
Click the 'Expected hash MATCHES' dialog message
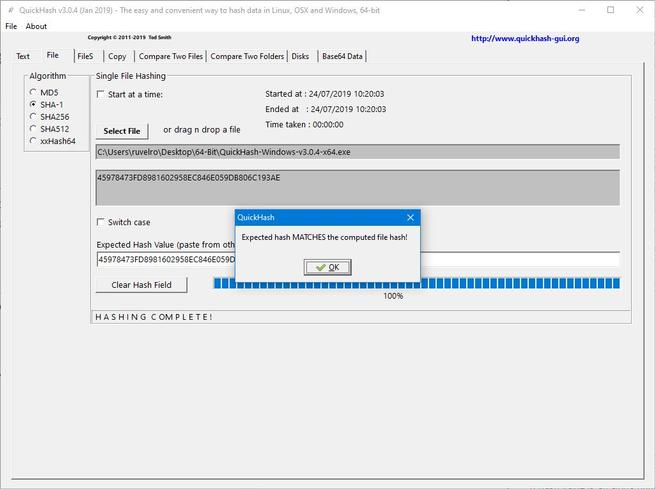tap(324, 237)
